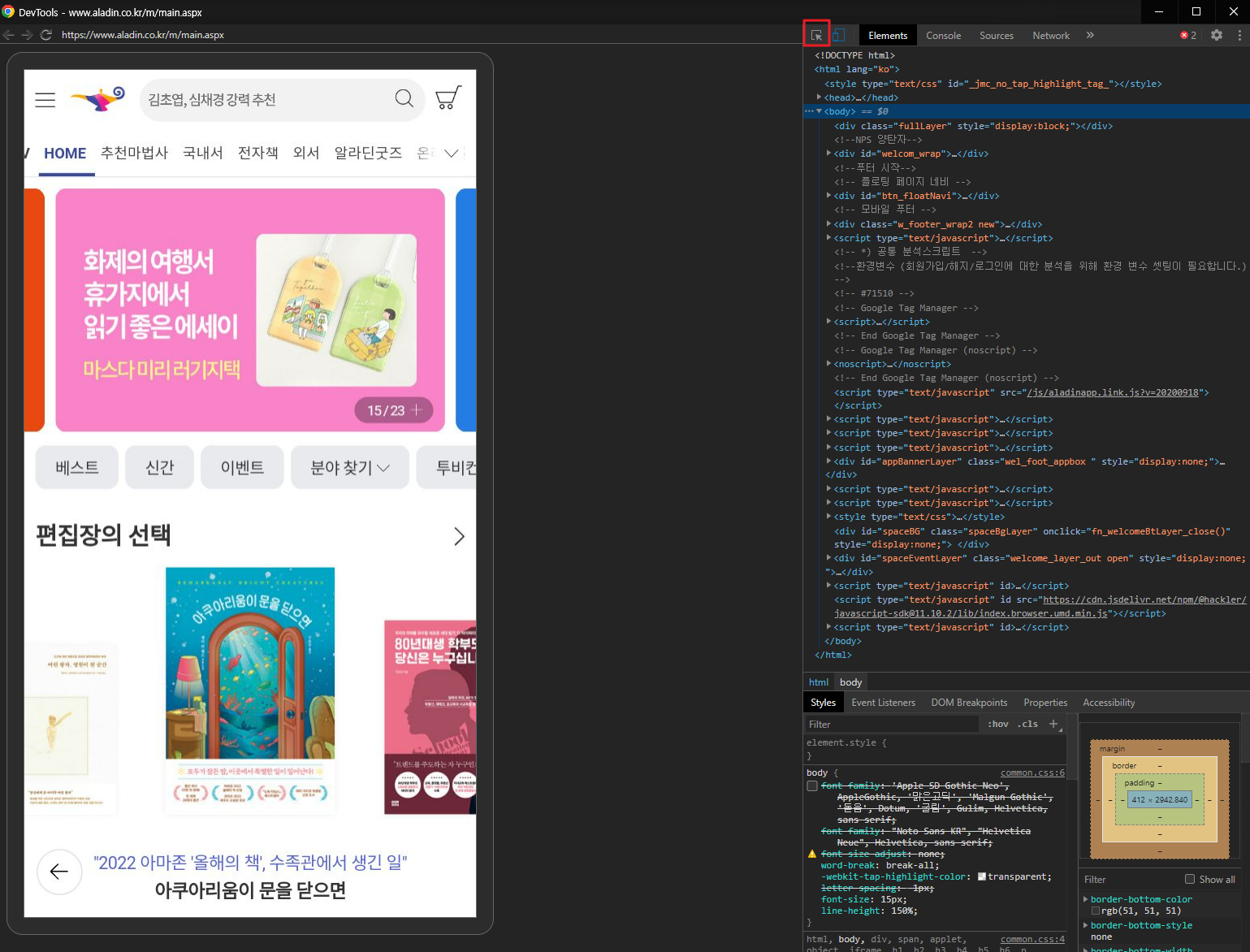Click the 베스트 button
The width and height of the screenshot is (1250, 952).
click(x=77, y=467)
